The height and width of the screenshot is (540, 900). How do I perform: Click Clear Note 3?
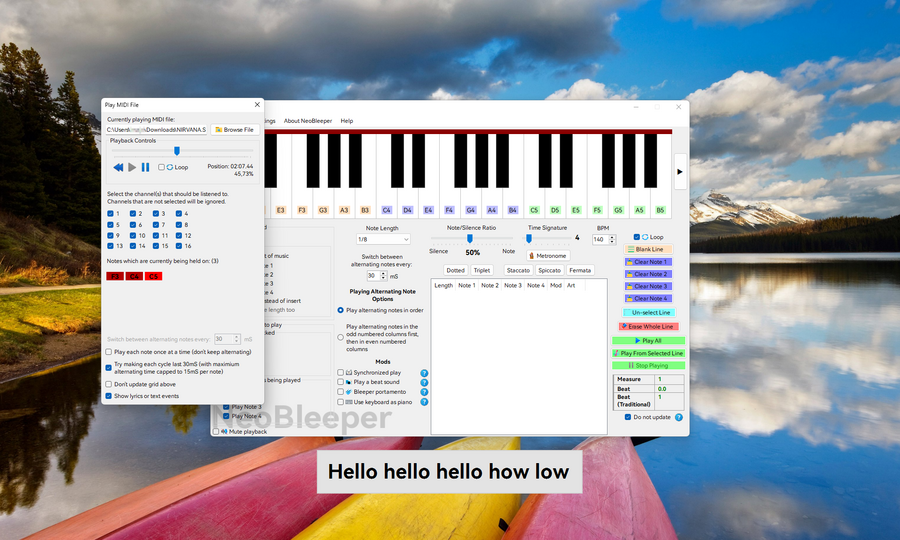coord(648,286)
